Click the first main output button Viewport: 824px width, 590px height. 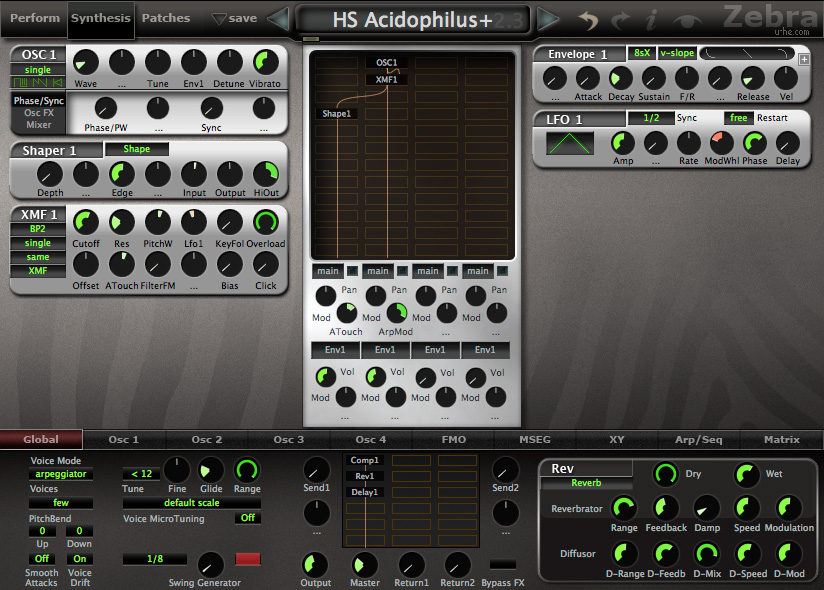328,271
